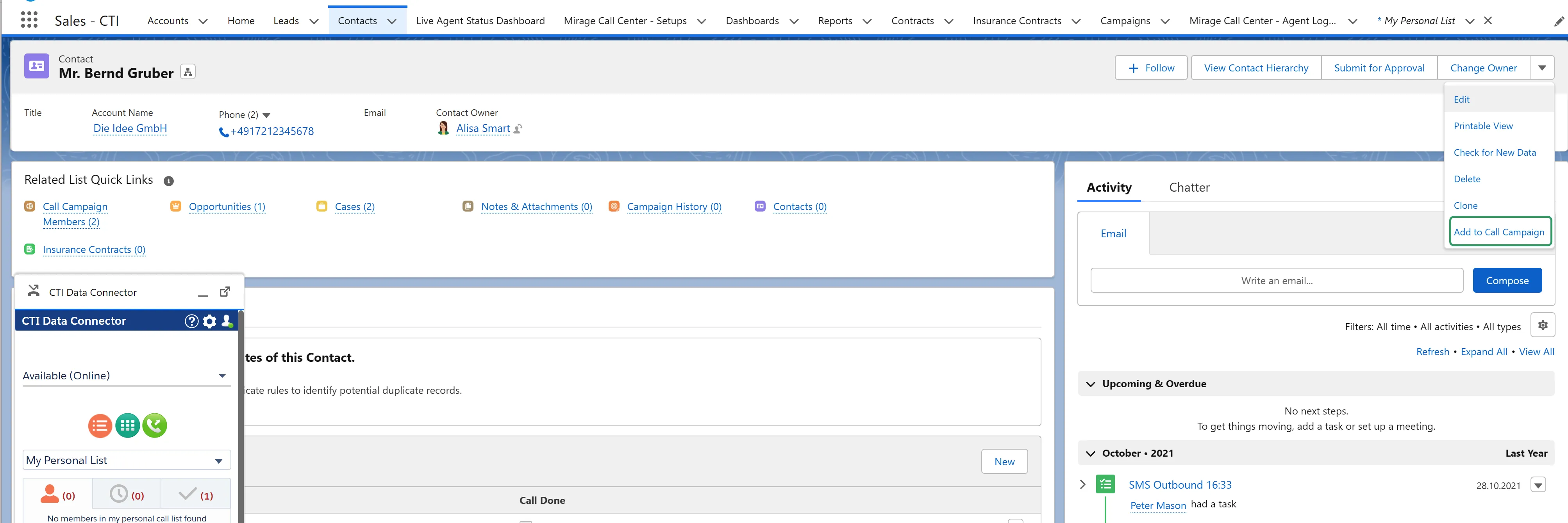Click the contact hierarchy icon beside name
Image resolution: width=1568 pixels, height=523 pixels.
click(x=188, y=72)
